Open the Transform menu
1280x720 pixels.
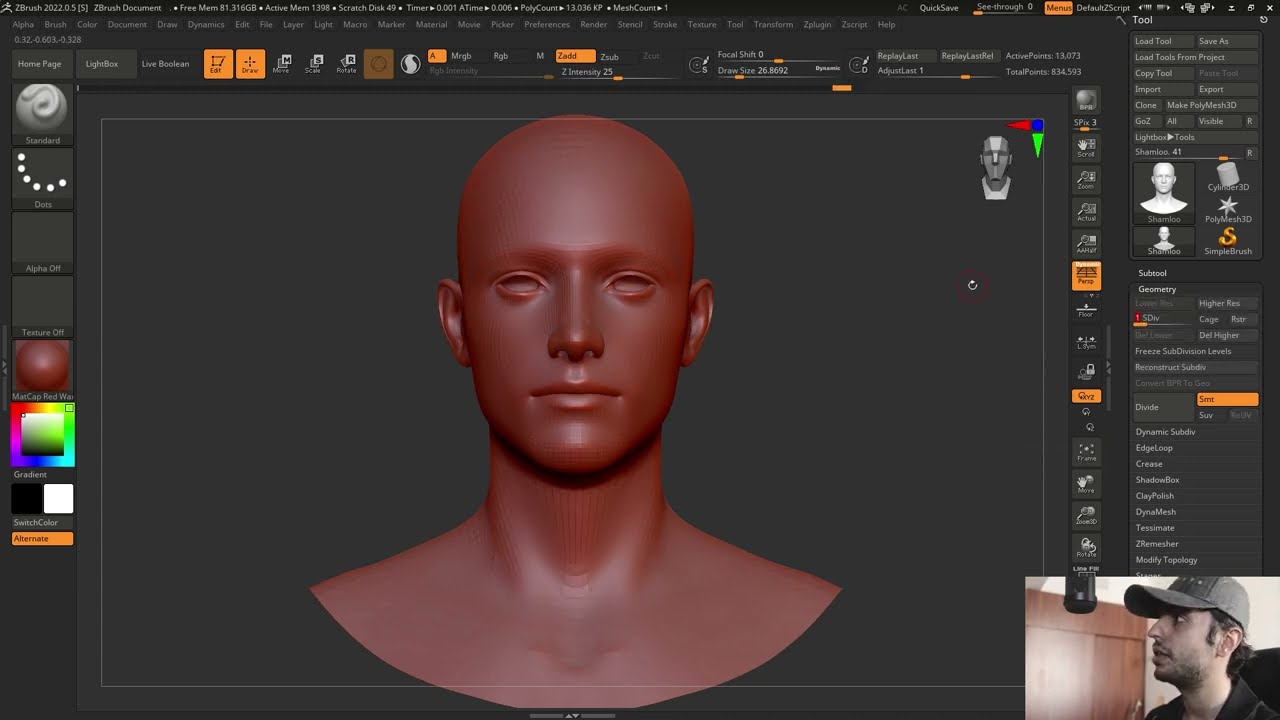tap(773, 24)
